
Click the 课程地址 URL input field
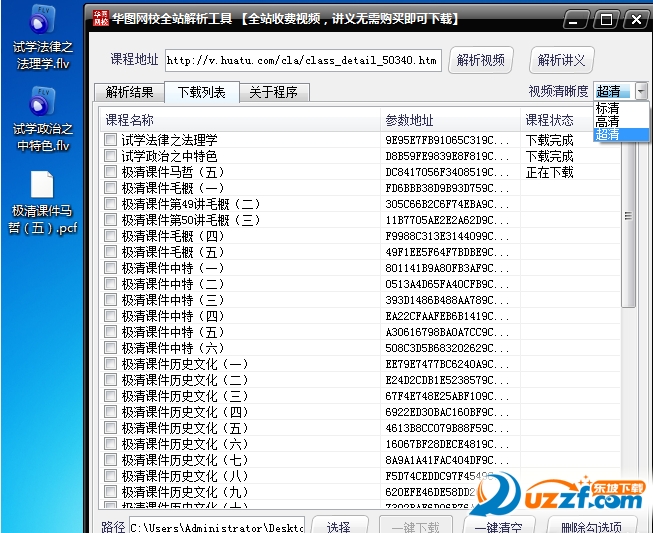coord(302,61)
